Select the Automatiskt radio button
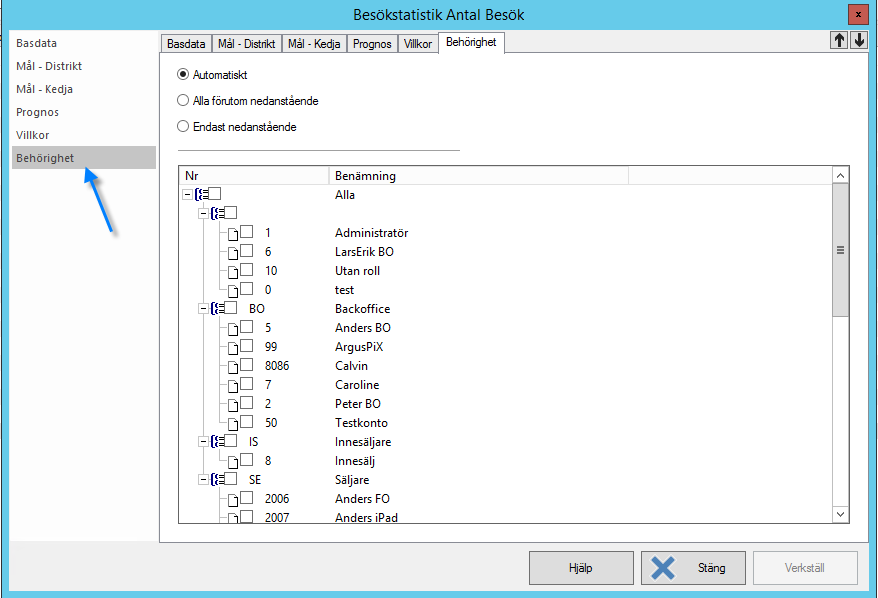This screenshot has width=878, height=598. [x=183, y=74]
